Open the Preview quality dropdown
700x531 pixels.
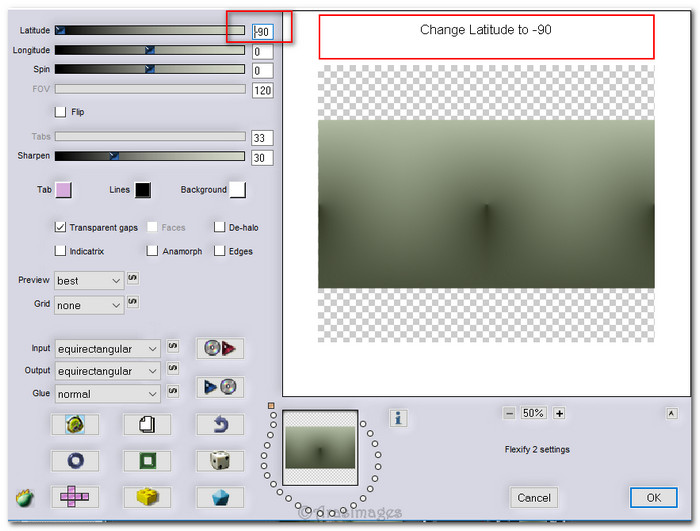tap(89, 281)
